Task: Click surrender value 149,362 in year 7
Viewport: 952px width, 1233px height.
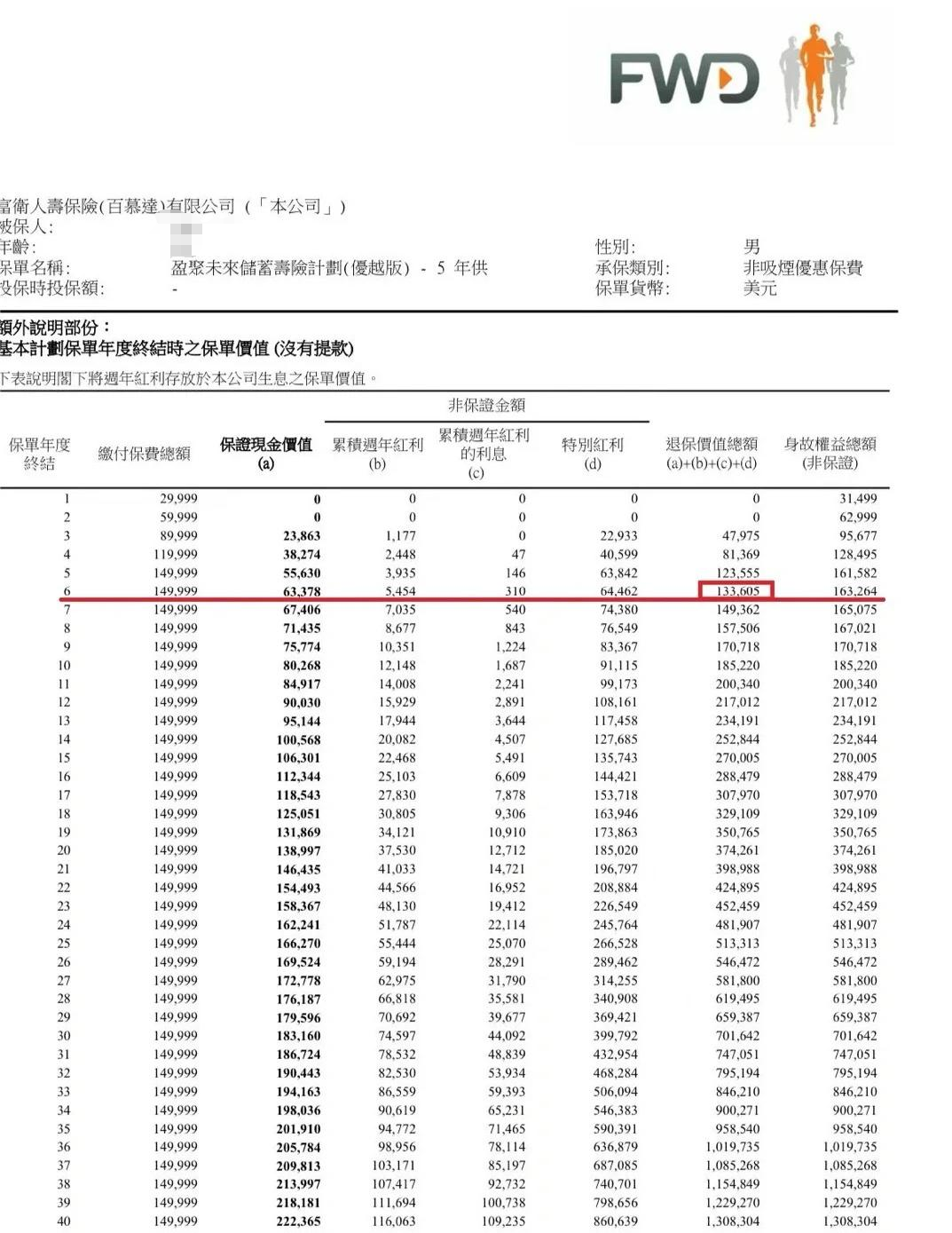Action: click(737, 610)
